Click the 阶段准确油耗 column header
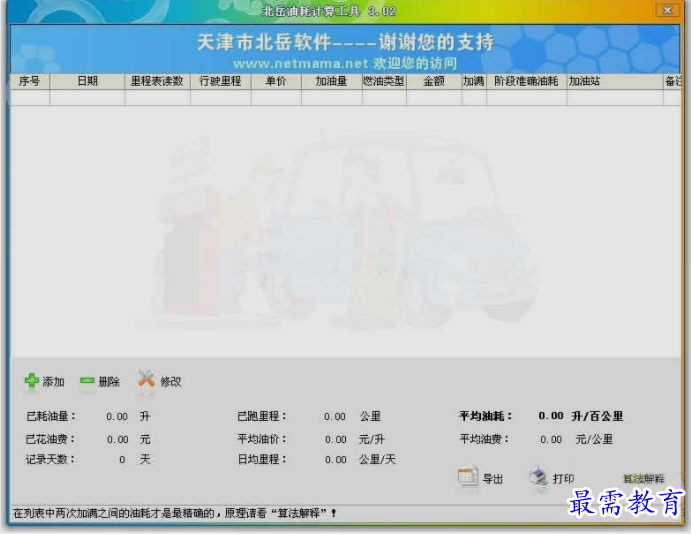The height and width of the screenshot is (534, 691). (526, 81)
